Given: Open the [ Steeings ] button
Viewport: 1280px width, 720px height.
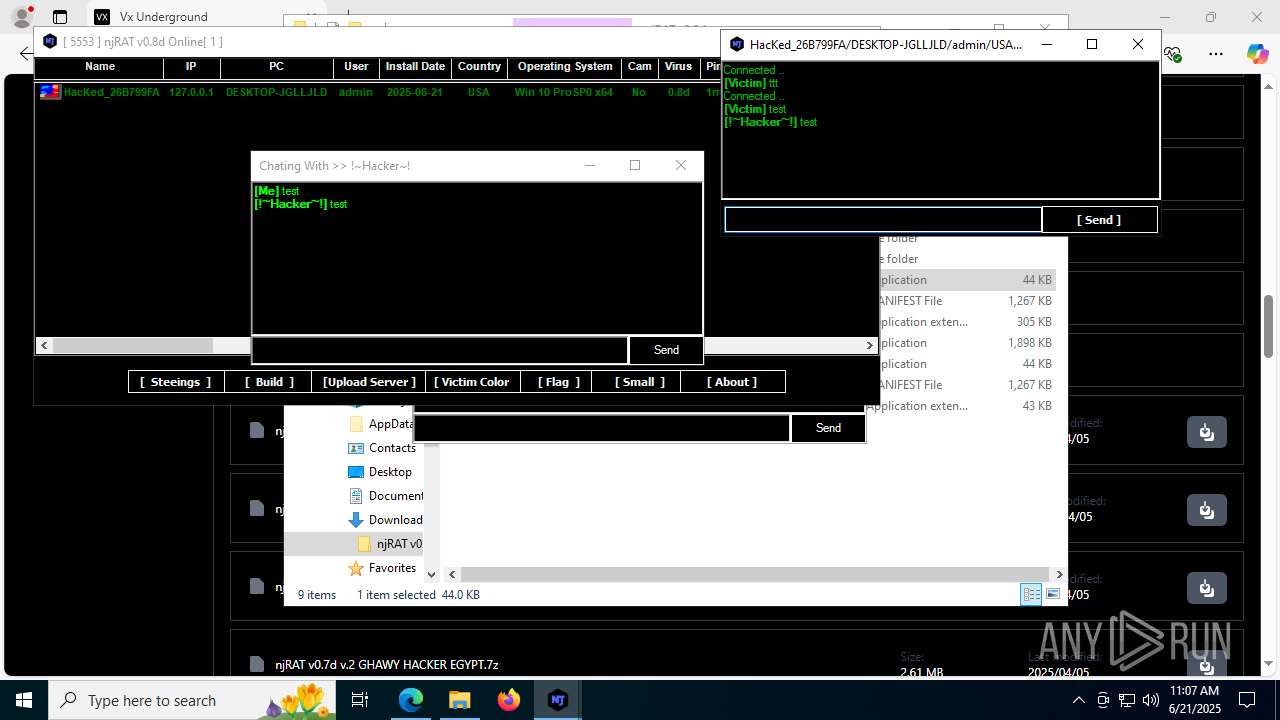Looking at the screenshot, I should [175, 382].
